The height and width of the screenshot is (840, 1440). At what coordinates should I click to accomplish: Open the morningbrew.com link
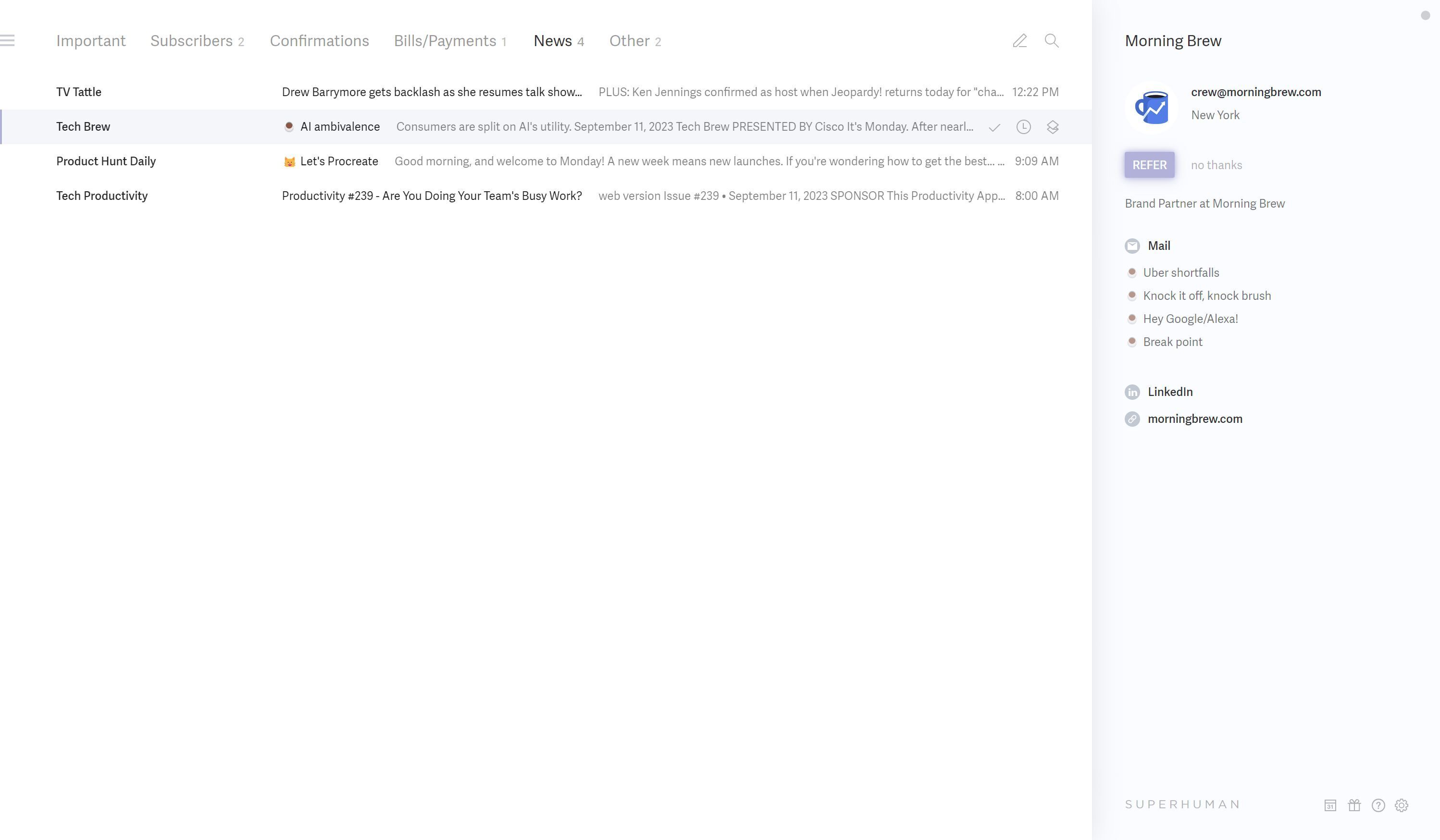click(1195, 419)
